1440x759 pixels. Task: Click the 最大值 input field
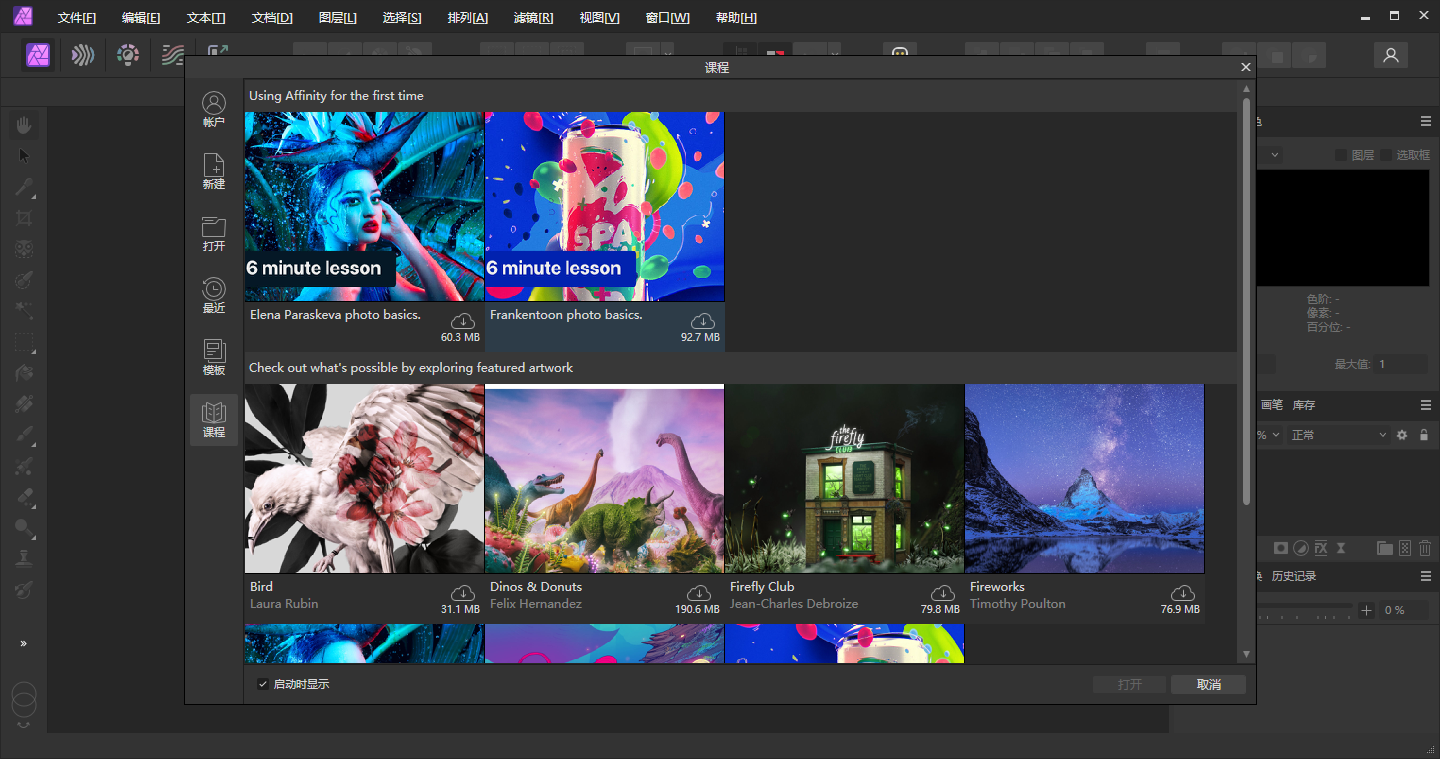click(x=1401, y=364)
